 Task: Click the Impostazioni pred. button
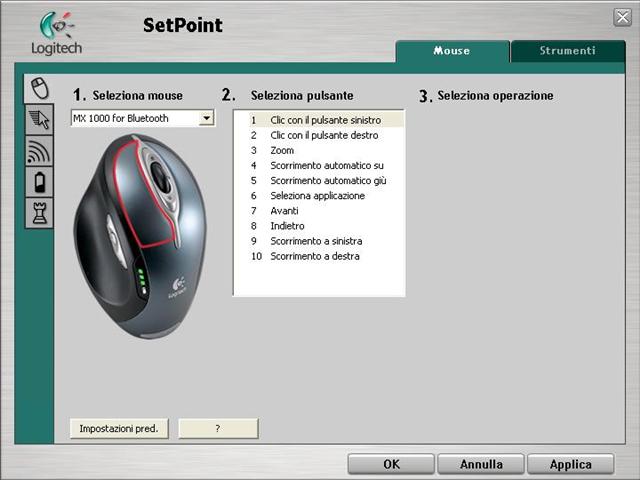point(119,429)
